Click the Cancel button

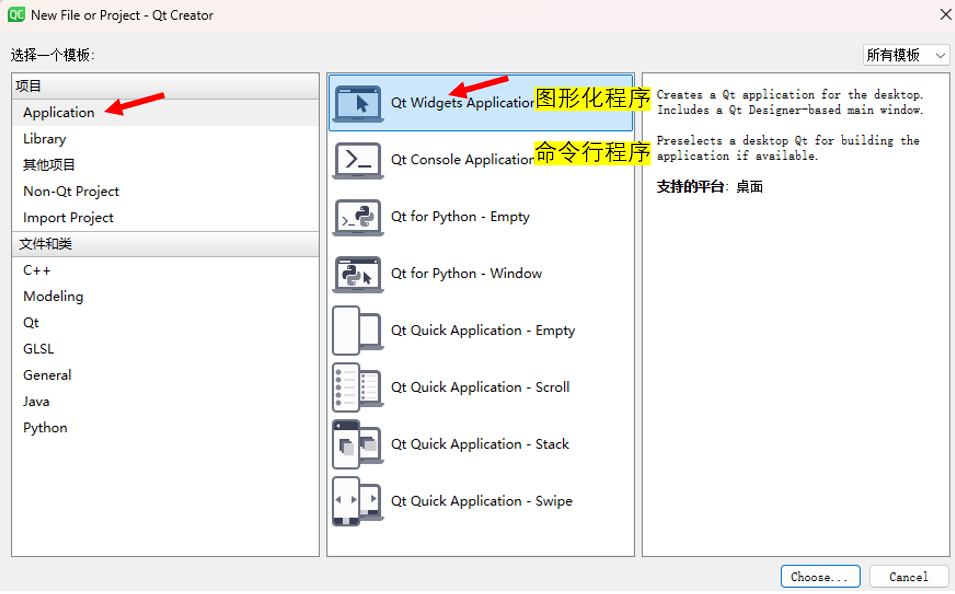point(908,577)
